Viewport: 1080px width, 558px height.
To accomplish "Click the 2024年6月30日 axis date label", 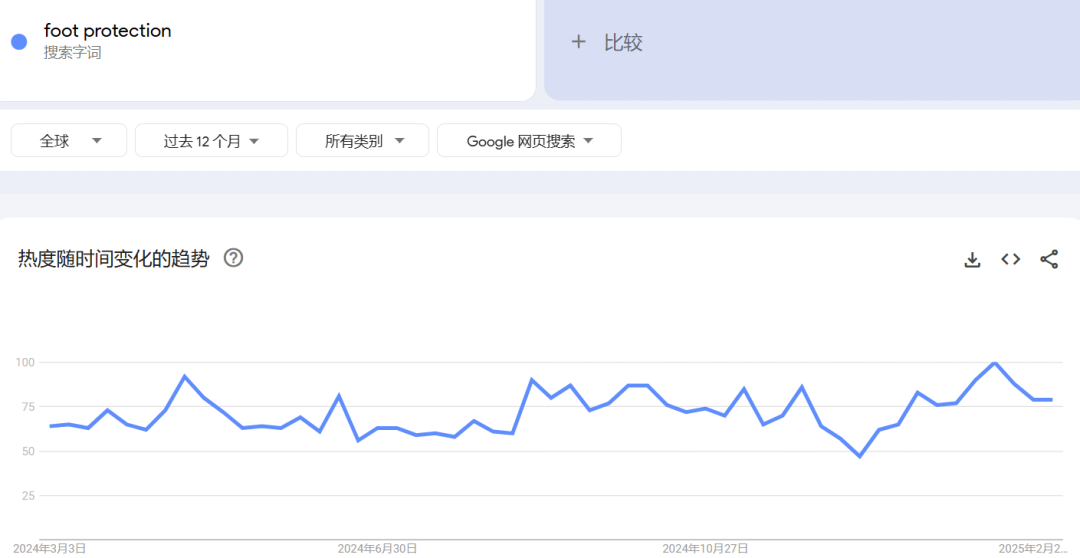I will point(377,548).
